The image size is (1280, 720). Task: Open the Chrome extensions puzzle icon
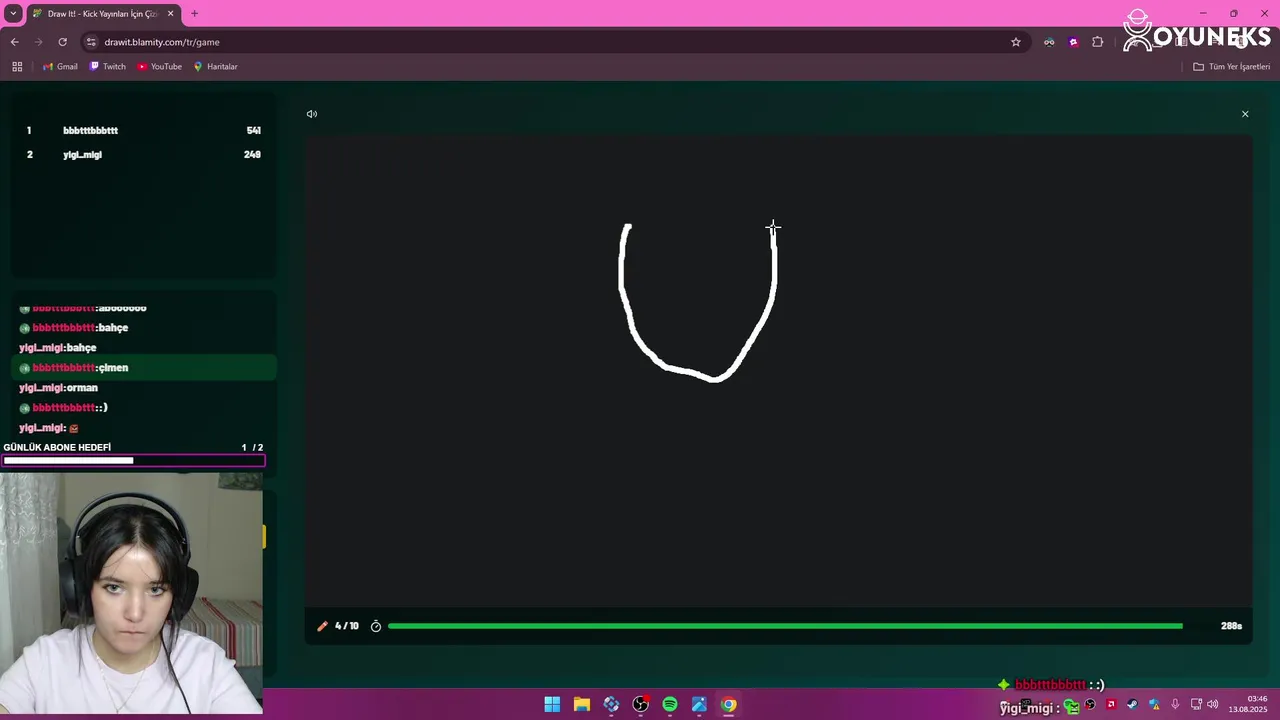pos(1098,42)
